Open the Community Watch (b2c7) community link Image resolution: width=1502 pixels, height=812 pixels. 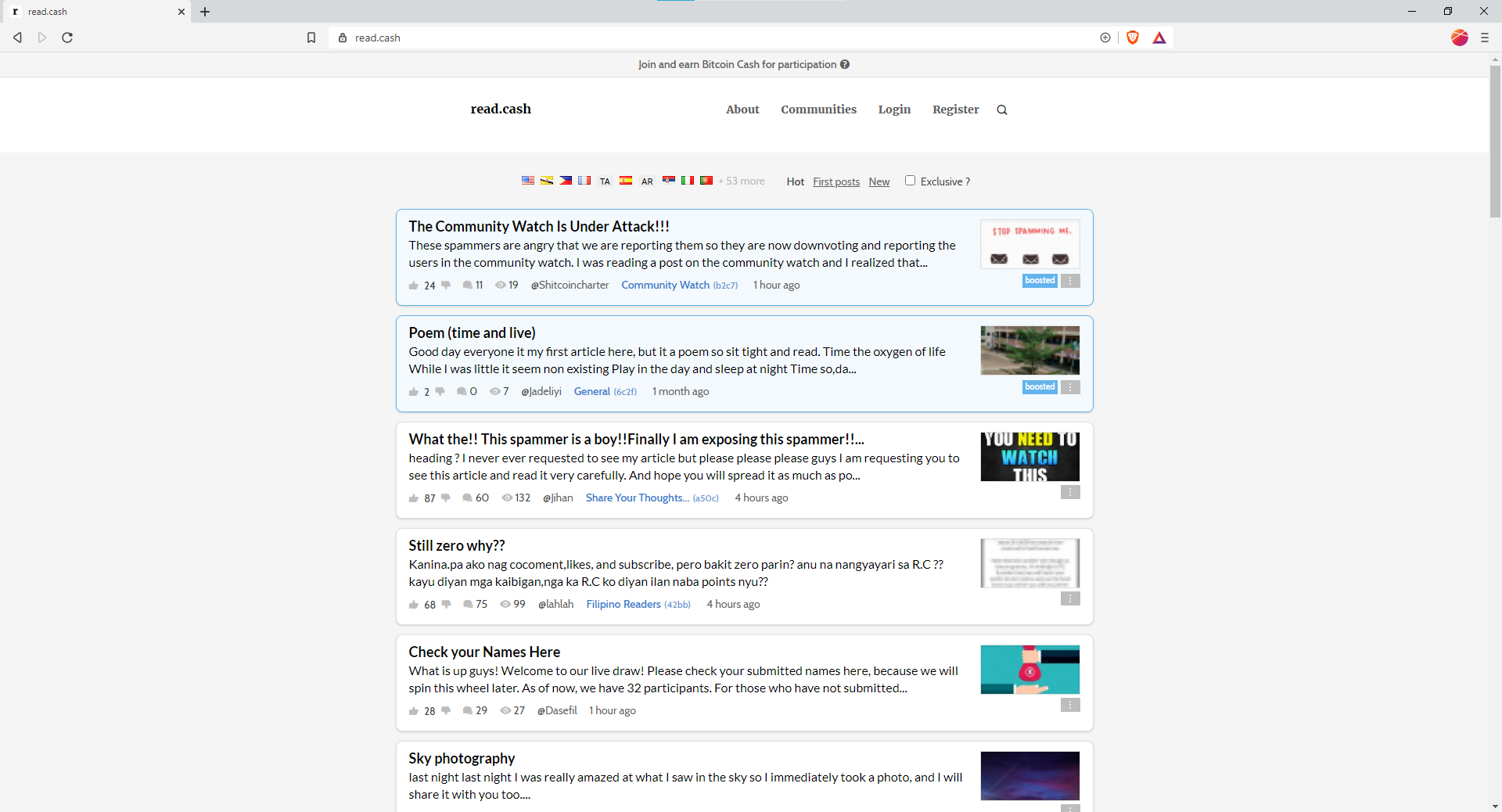pyautogui.click(x=680, y=286)
